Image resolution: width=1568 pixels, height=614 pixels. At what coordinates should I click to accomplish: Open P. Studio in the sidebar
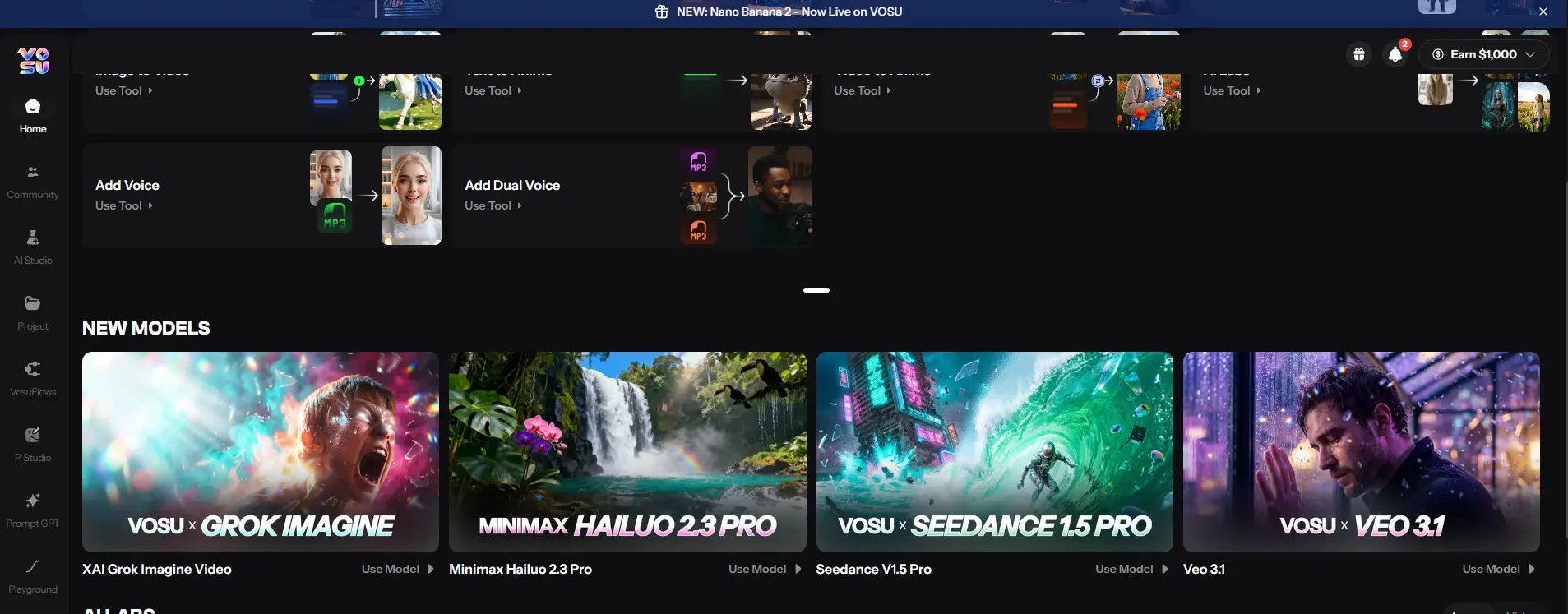tap(33, 445)
